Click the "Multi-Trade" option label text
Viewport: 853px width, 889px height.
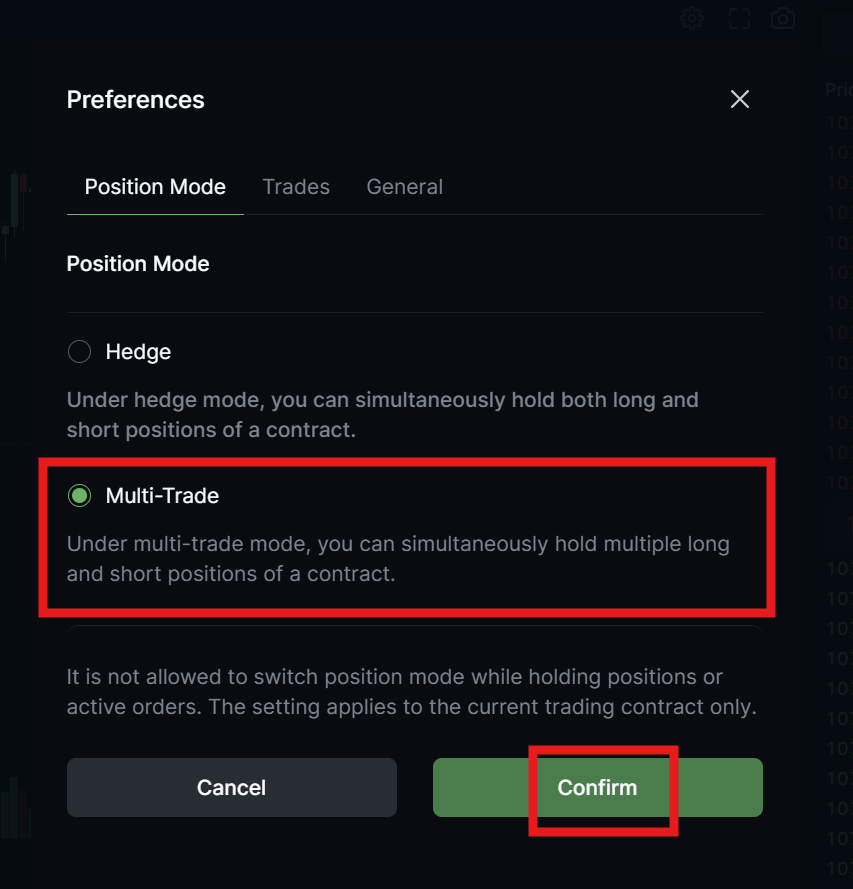162,495
